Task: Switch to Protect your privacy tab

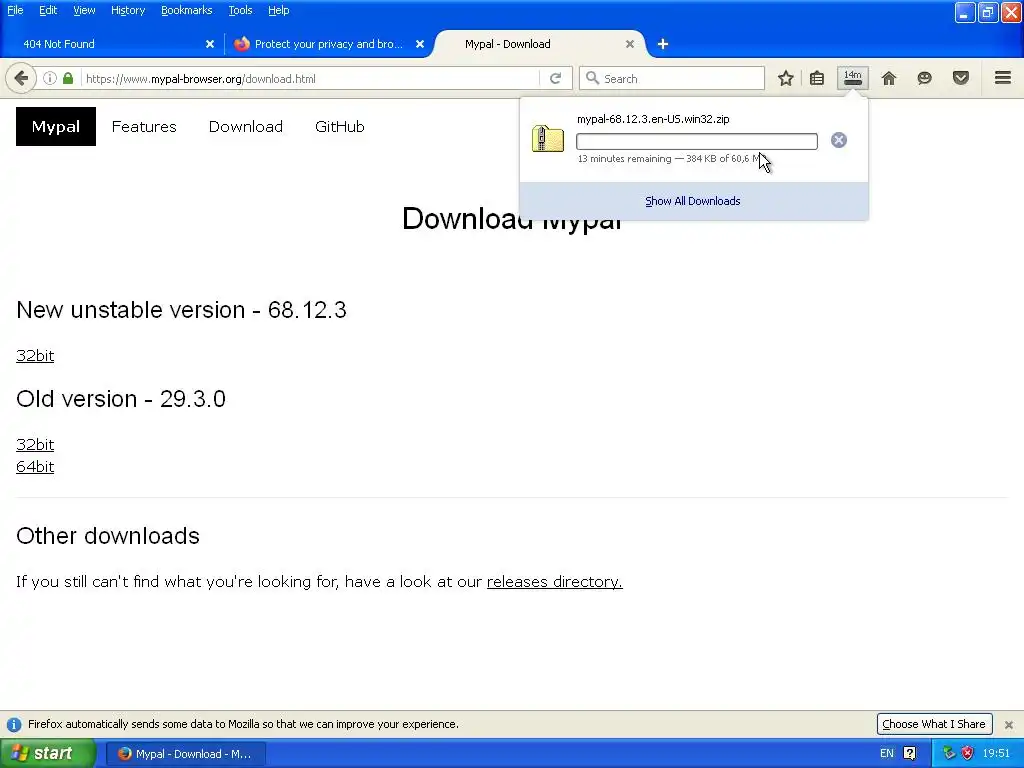Action: click(x=328, y=44)
